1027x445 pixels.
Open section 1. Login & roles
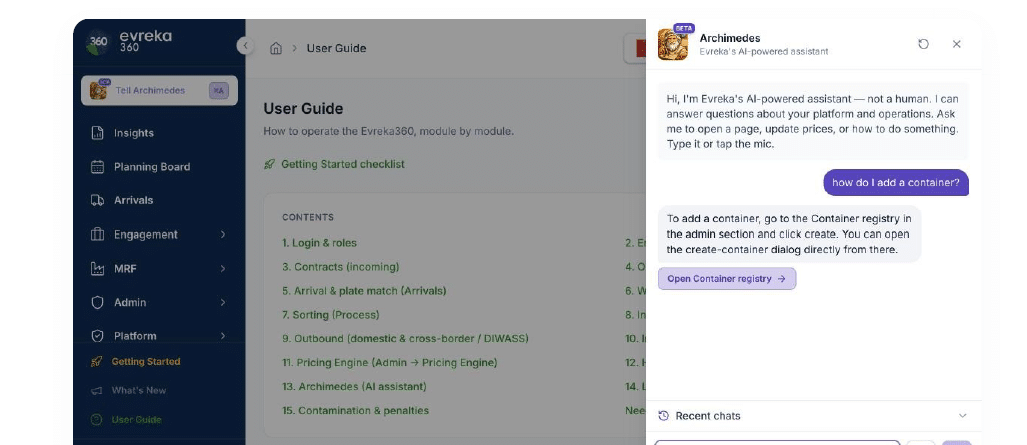(320, 243)
